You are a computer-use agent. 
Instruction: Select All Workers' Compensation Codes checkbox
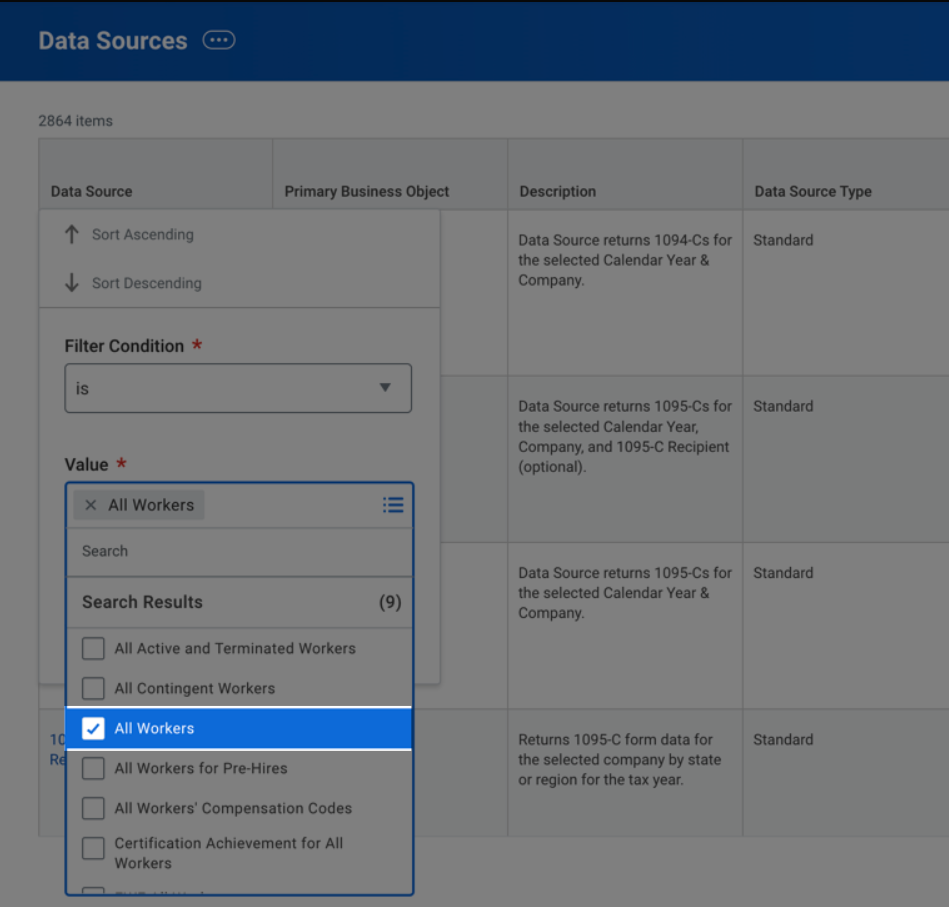[x=93, y=808]
